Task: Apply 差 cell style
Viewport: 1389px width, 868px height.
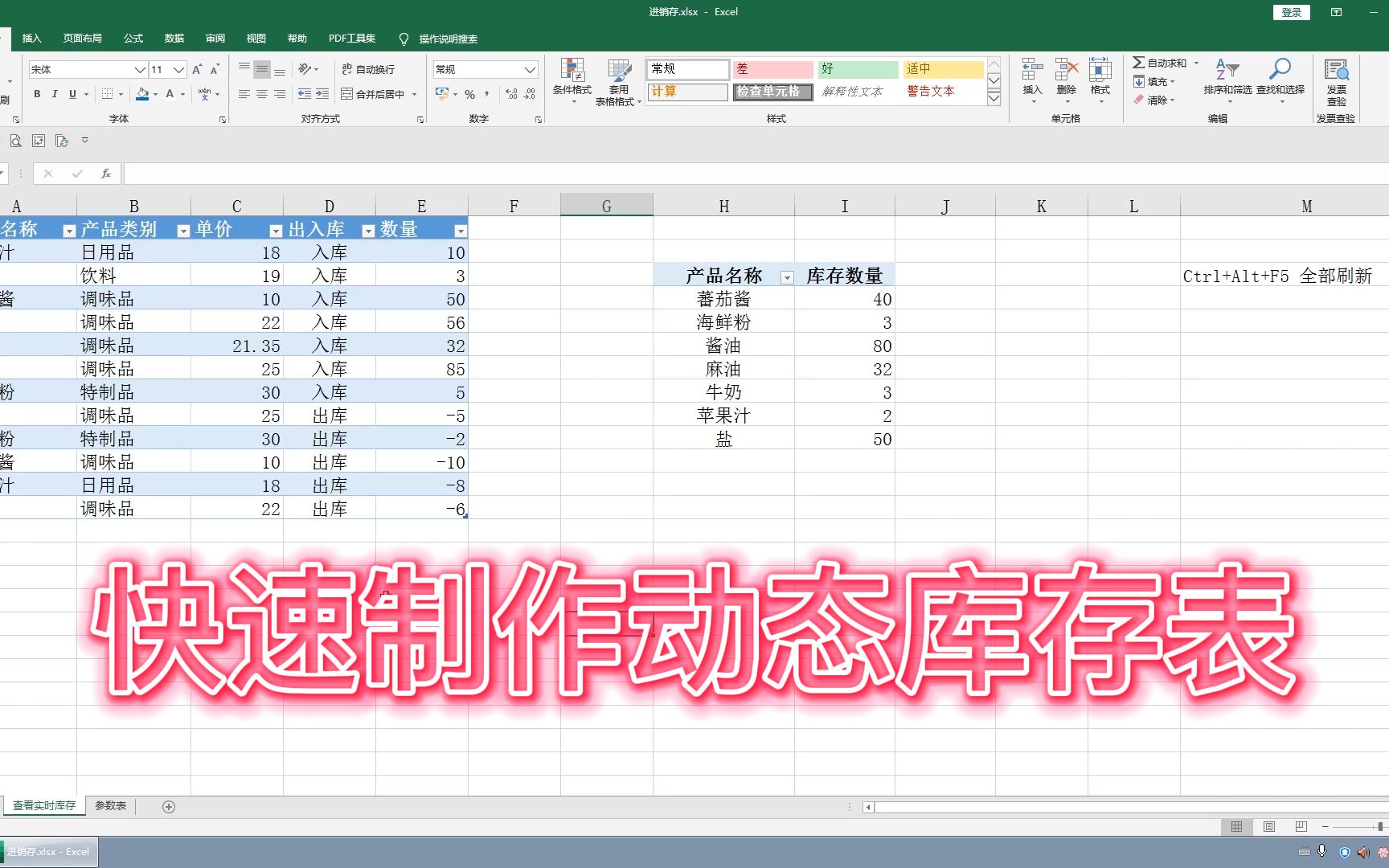Action: pos(772,69)
